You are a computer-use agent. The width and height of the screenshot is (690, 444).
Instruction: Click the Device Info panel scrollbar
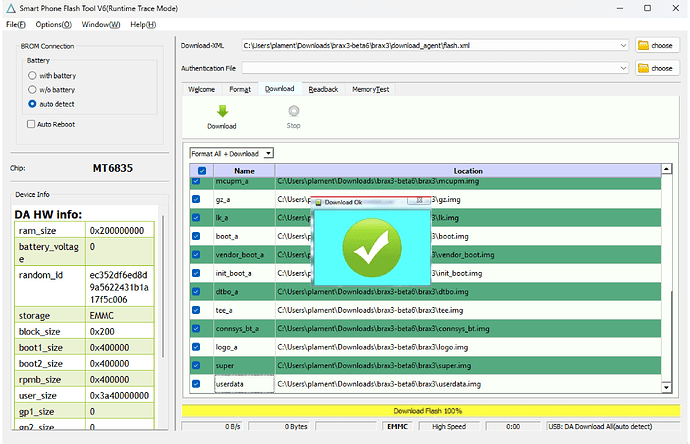[x=163, y=286]
